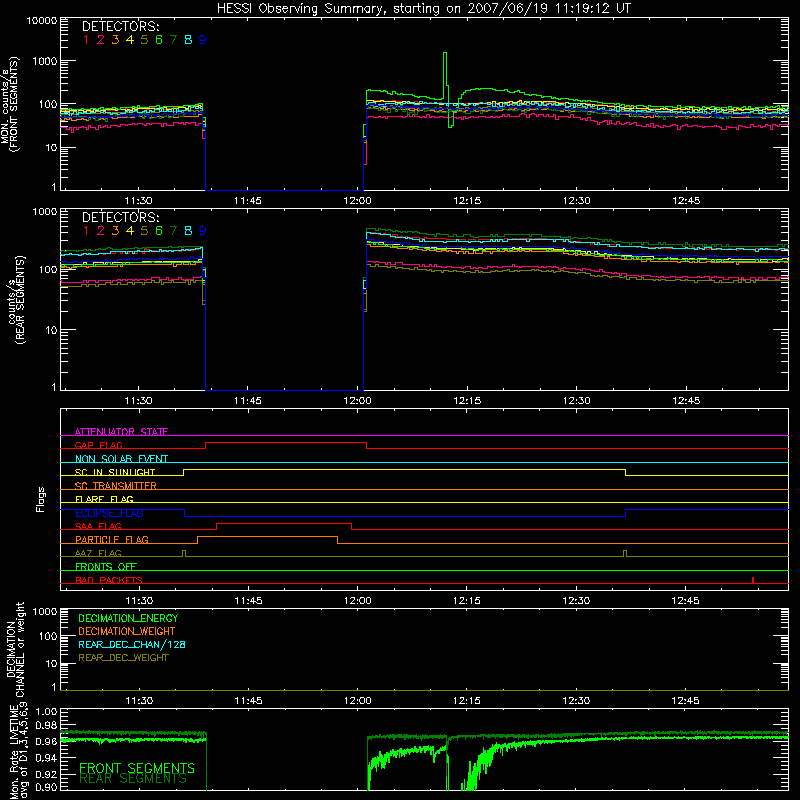Select detector 2 in rear segments legend
This screenshot has height=800, width=800.
(x=101, y=231)
